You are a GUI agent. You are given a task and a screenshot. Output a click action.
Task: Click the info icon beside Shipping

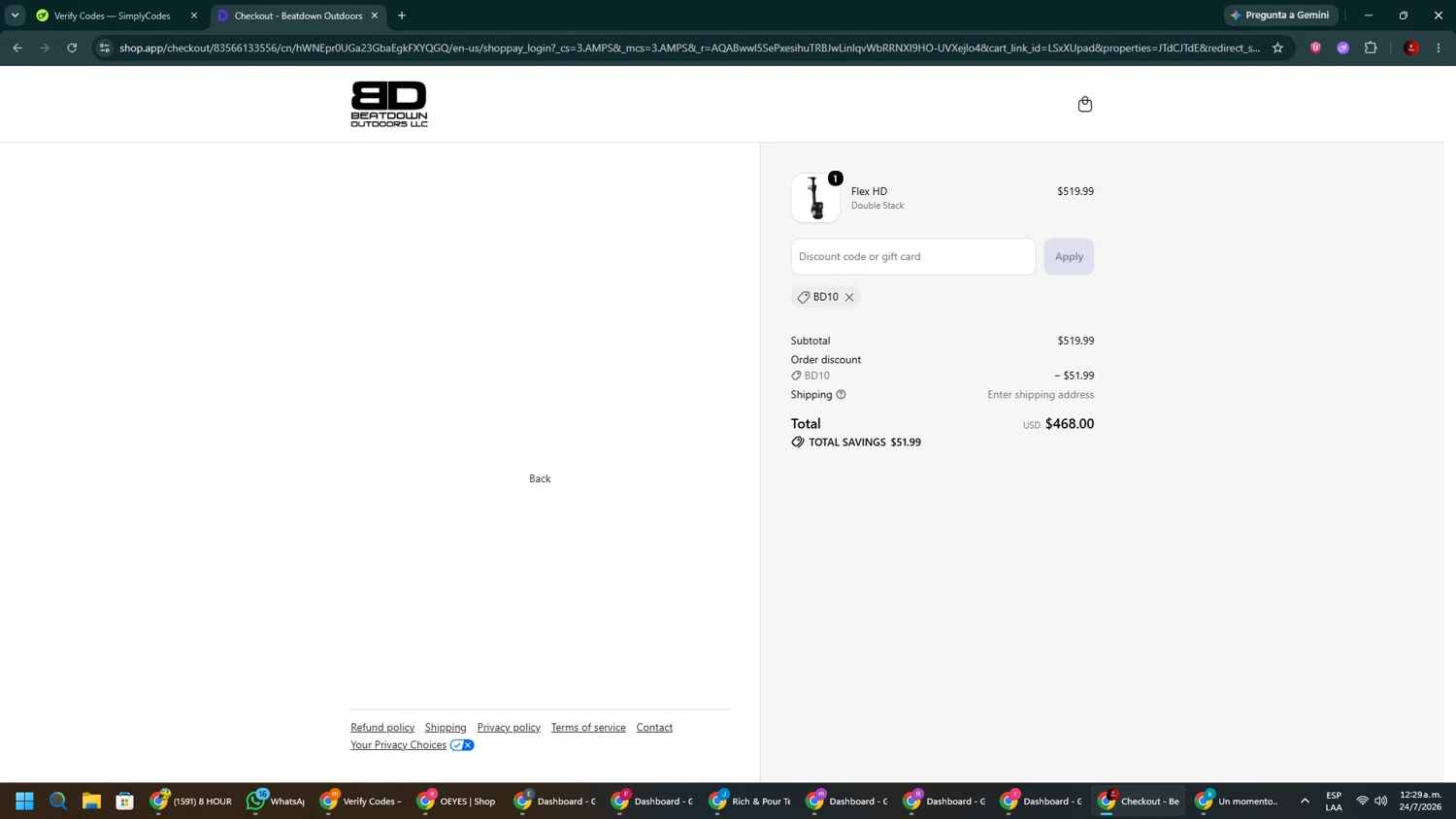tap(842, 394)
